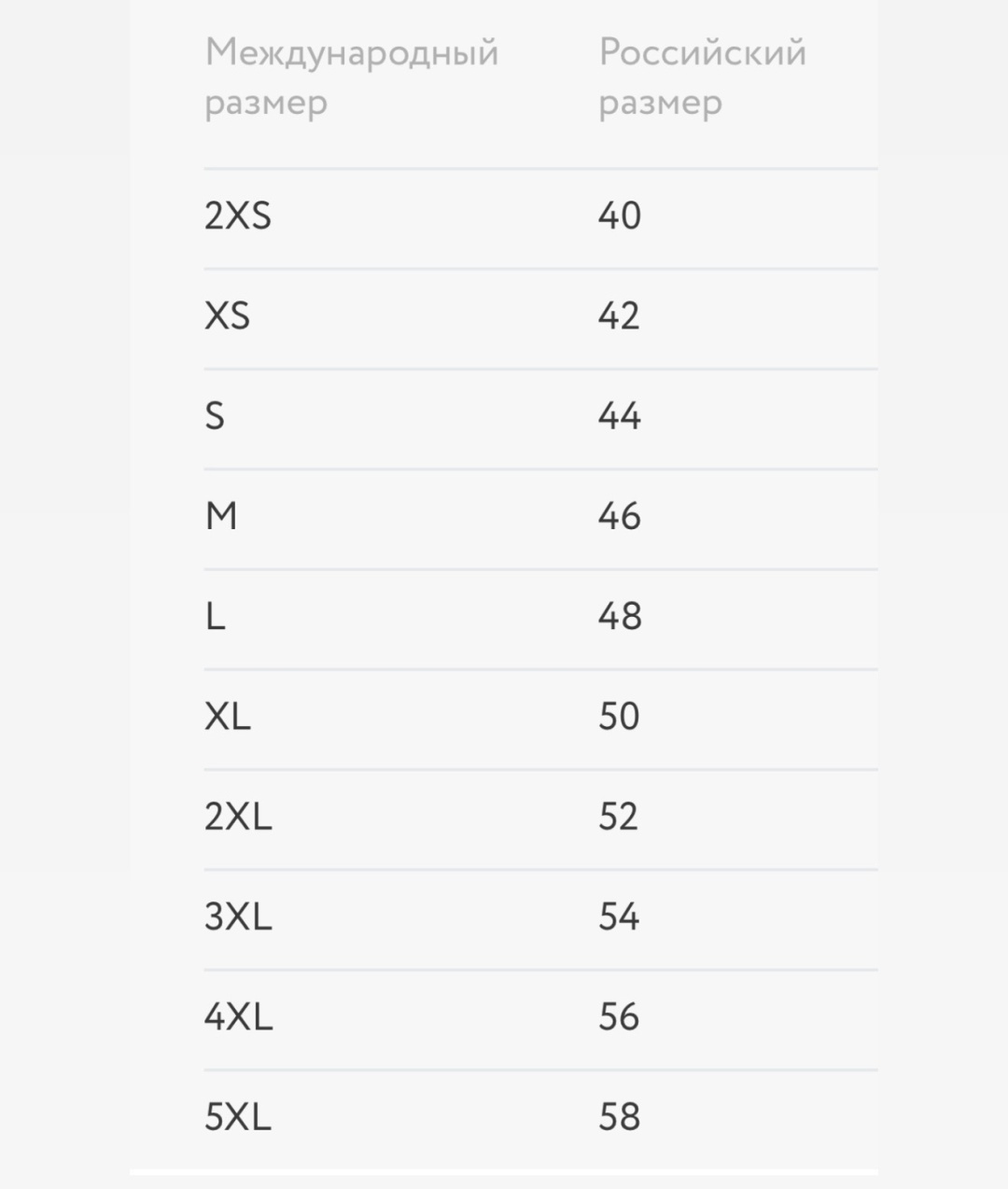Tap Russian size value 50
The height and width of the screenshot is (1189, 1008).
(x=619, y=718)
